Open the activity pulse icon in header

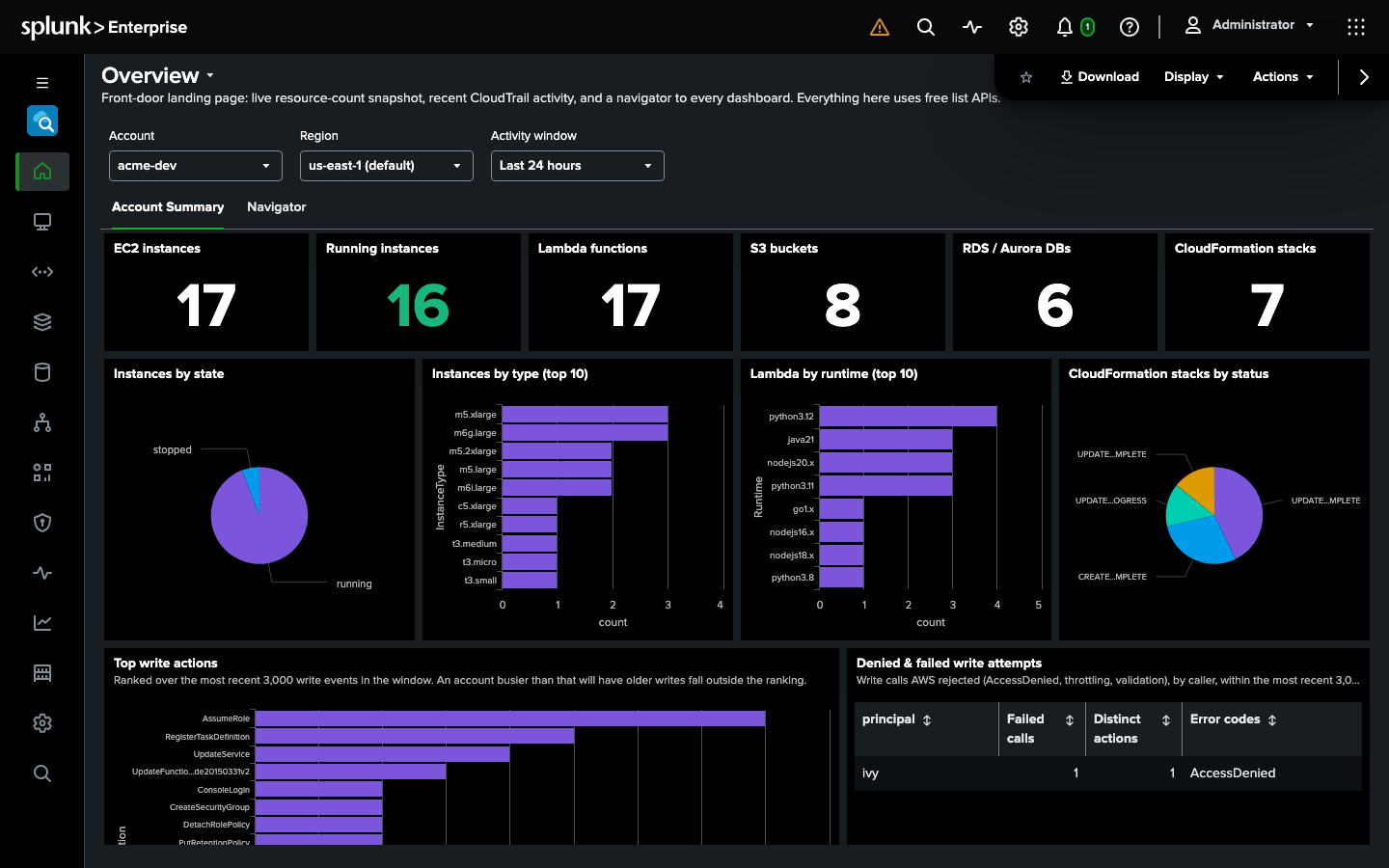[972, 27]
